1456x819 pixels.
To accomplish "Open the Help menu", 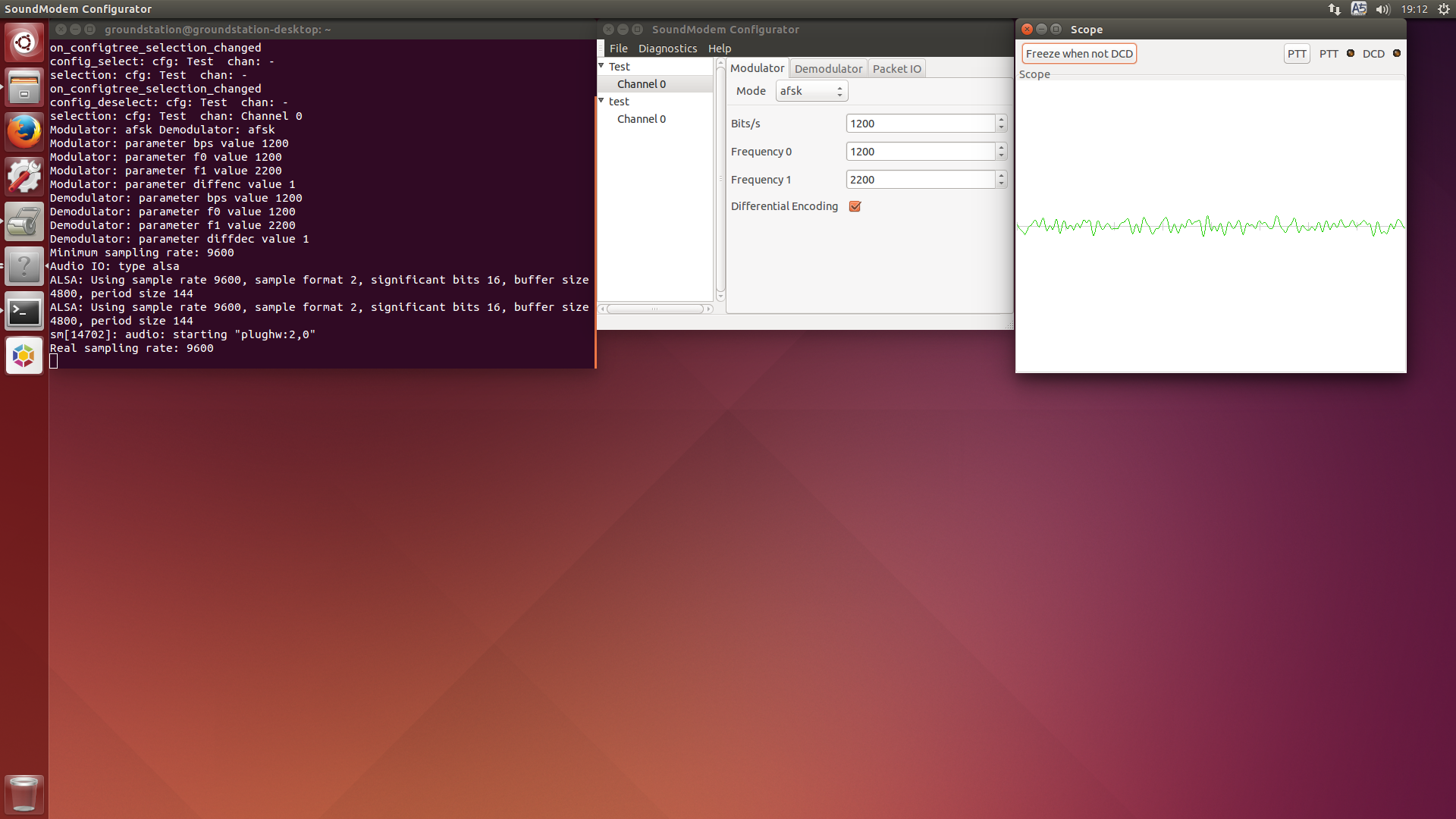I will (720, 49).
